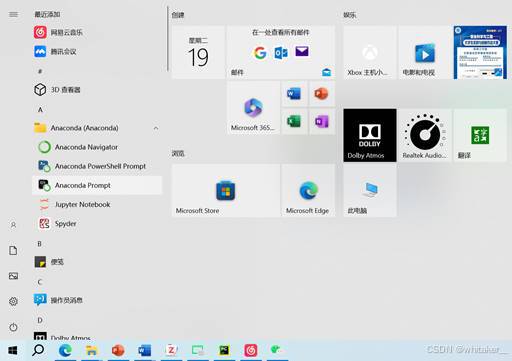The height and width of the screenshot is (361, 512).
Task: Launch Anaconda Navigator
Action: pyautogui.click(x=97, y=147)
